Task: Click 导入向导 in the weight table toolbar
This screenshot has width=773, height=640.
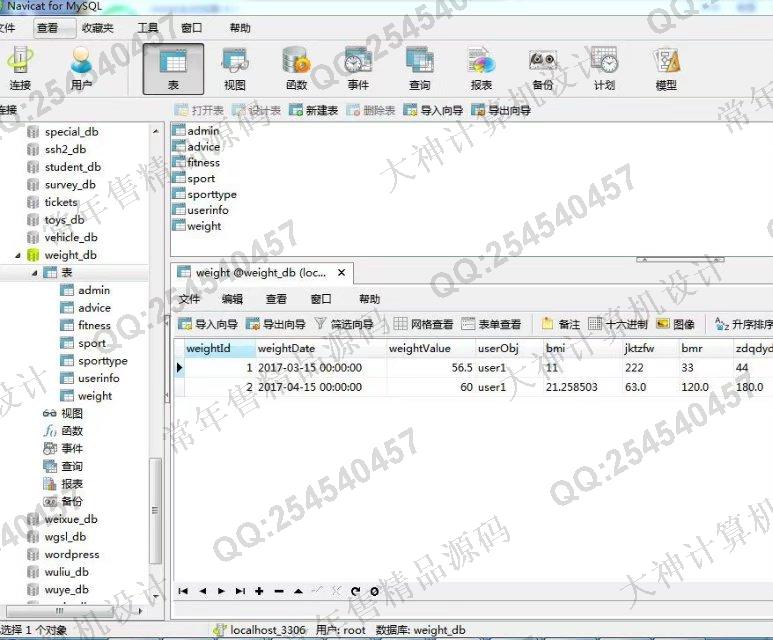Action: click(x=208, y=324)
